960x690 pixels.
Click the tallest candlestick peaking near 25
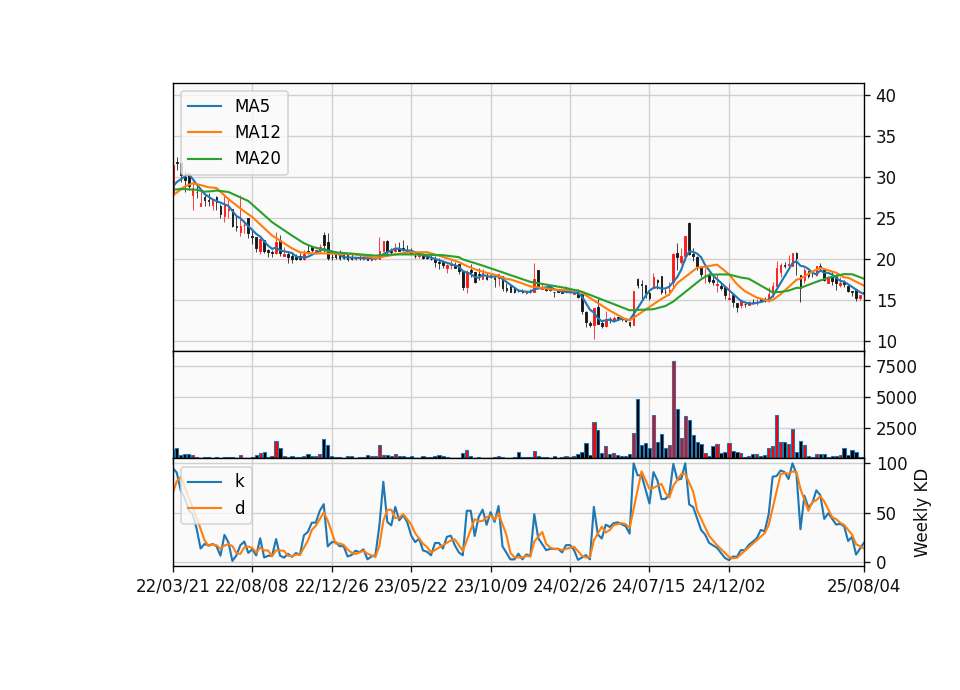point(689,237)
